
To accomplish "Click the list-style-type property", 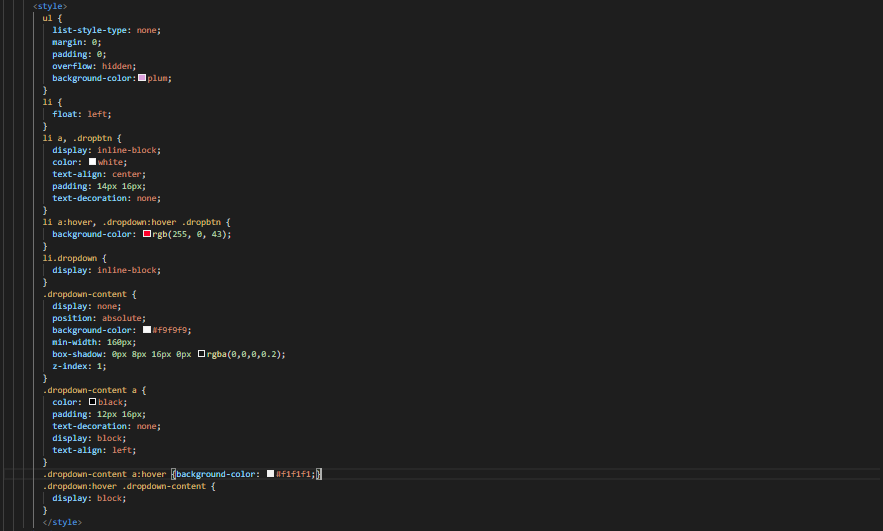I will click(90, 30).
